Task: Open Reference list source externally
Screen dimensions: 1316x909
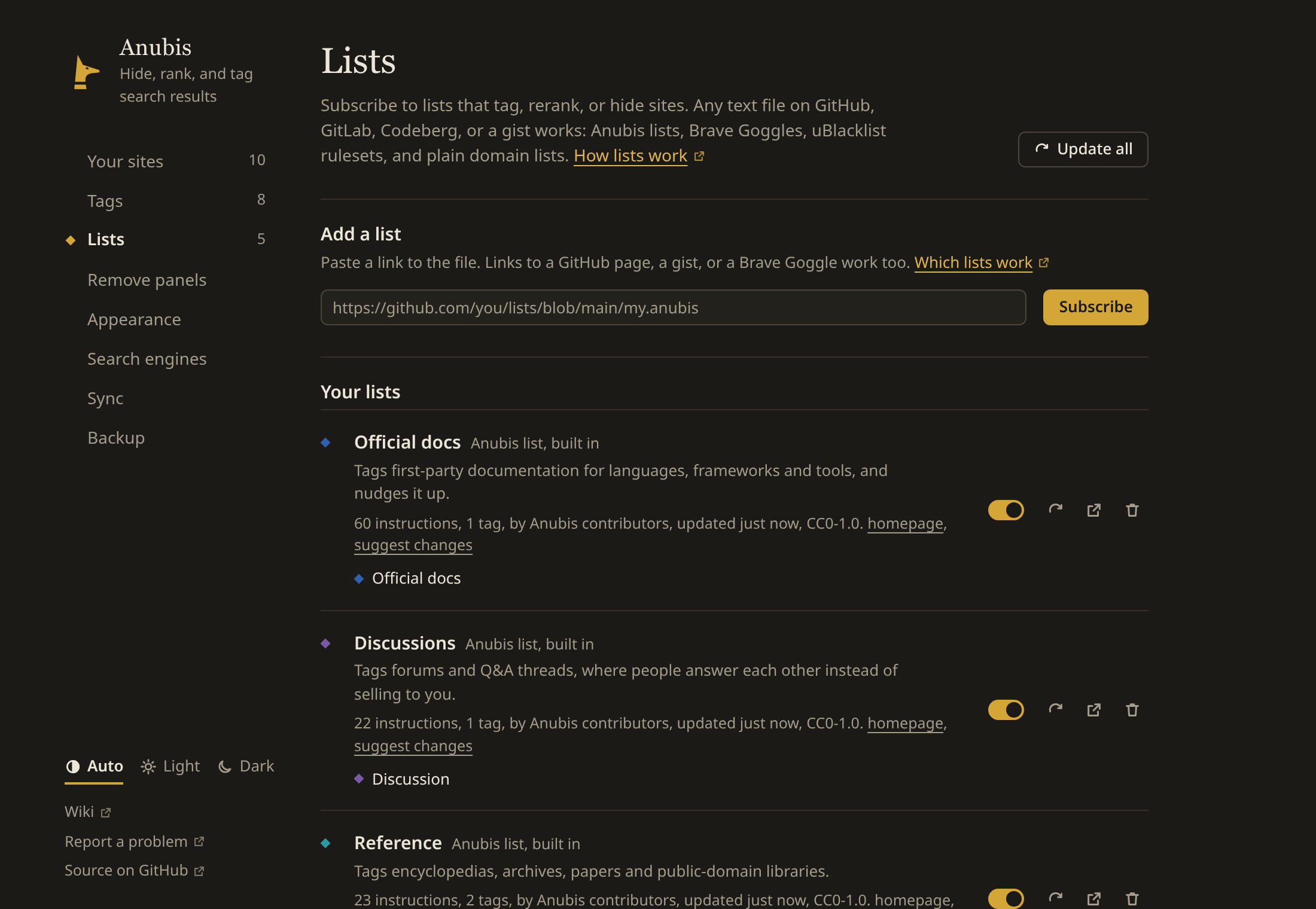Action: pyautogui.click(x=1094, y=898)
